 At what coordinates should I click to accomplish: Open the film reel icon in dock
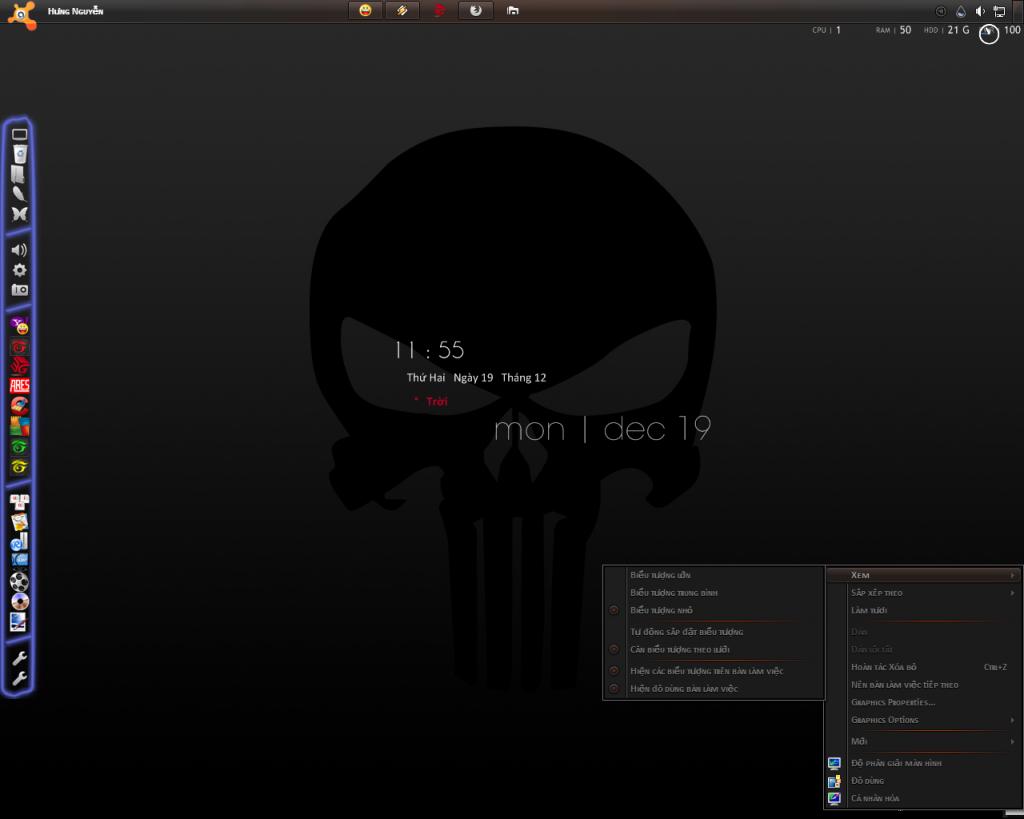click(20, 581)
